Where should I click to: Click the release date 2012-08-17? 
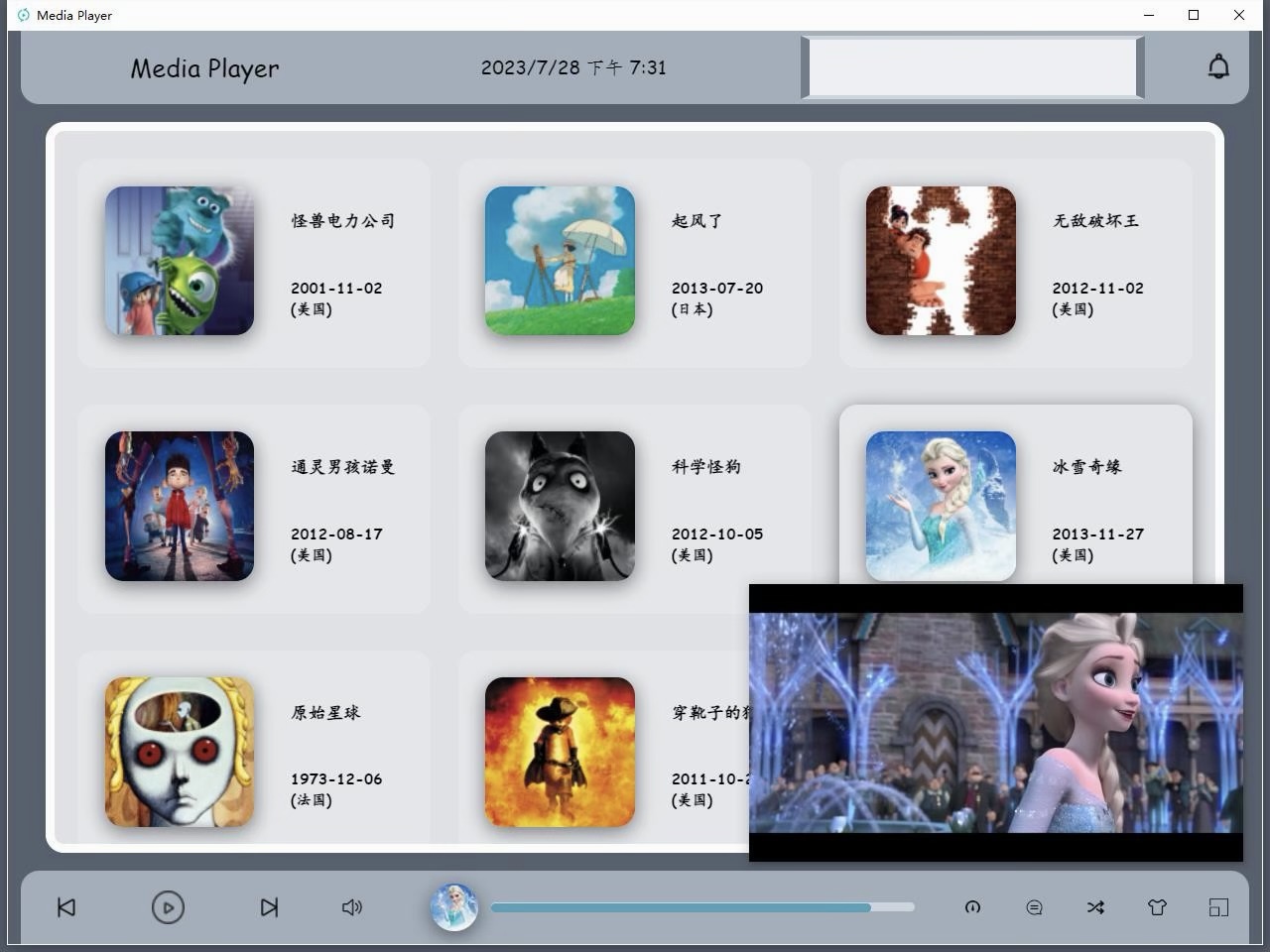[336, 535]
